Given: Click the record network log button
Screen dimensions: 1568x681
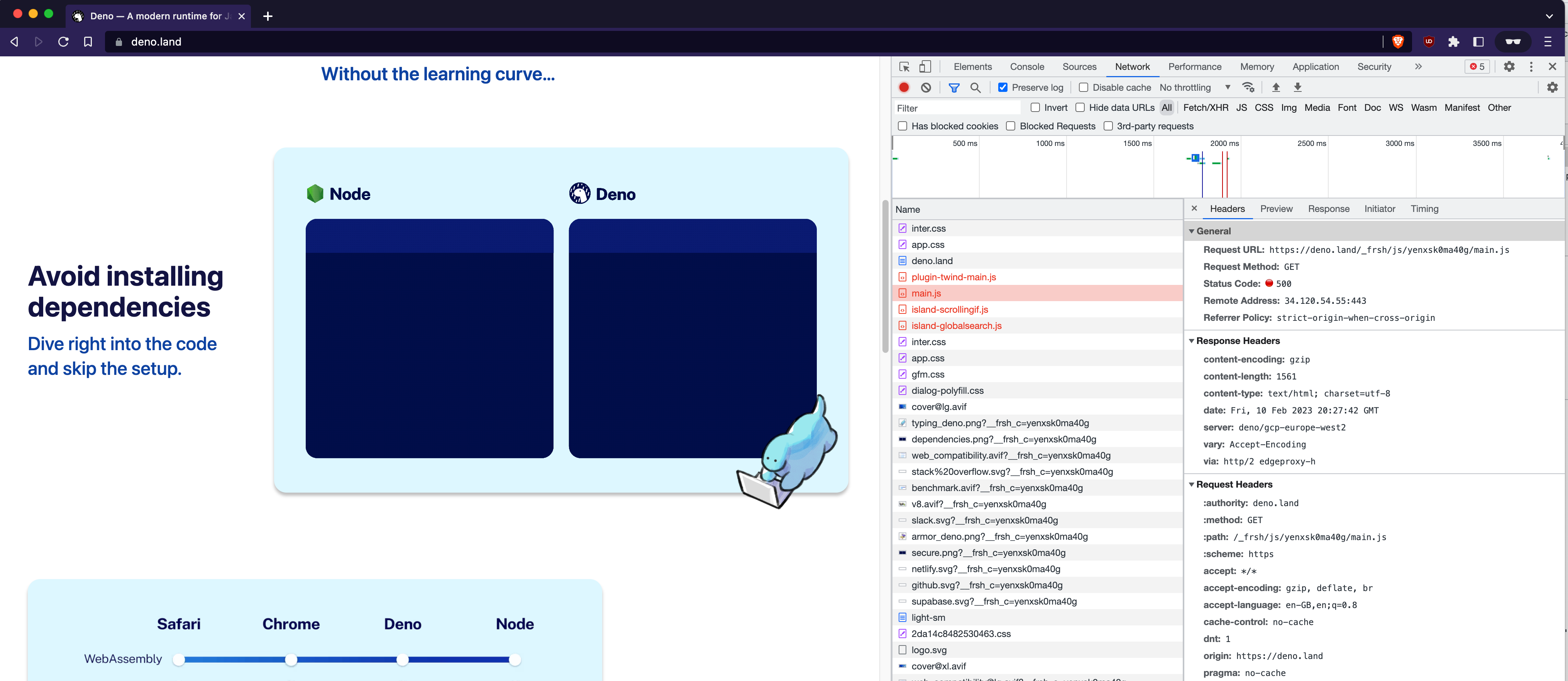Looking at the screenshot, I should coord(904,87).
